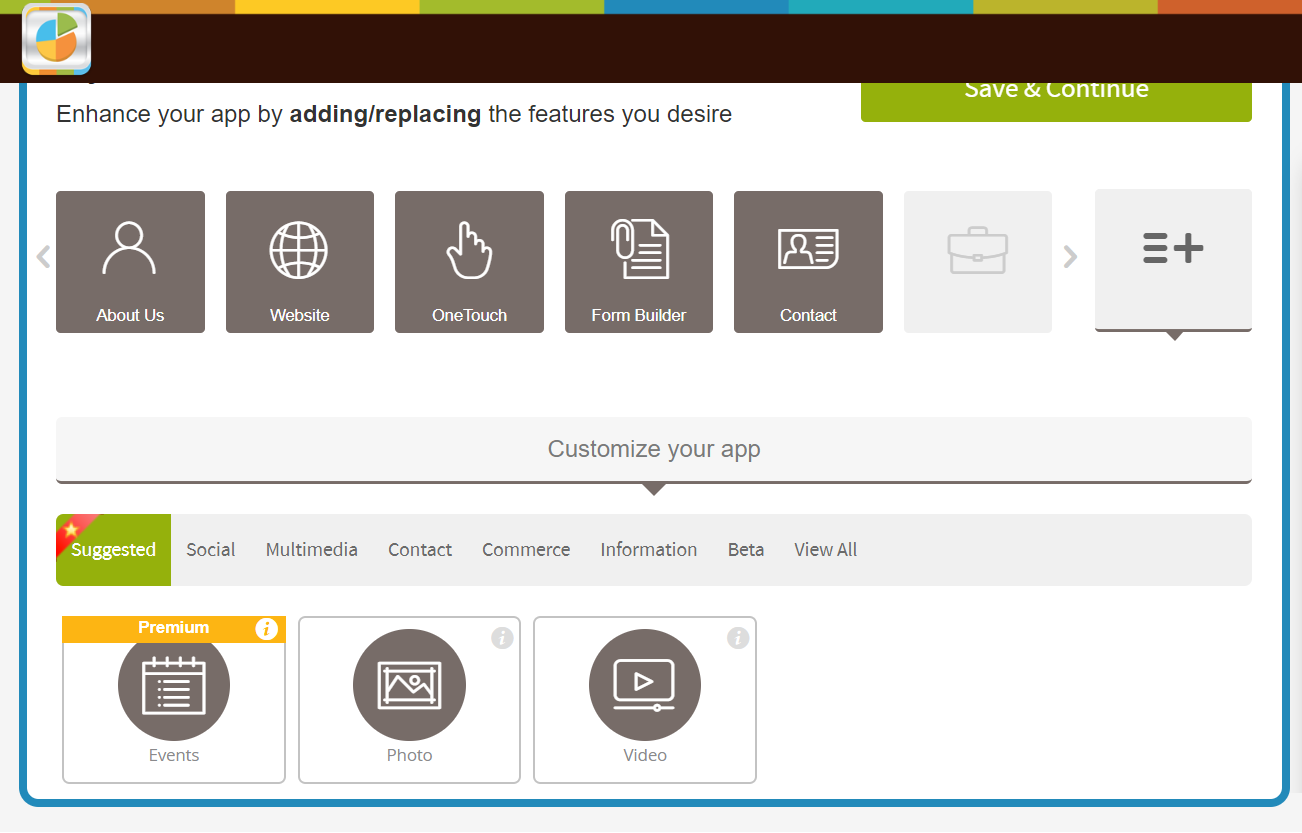The height and width of the screenshot is (833, 1302).
Task: Open the Website globe feature tile
Action: 299,262
